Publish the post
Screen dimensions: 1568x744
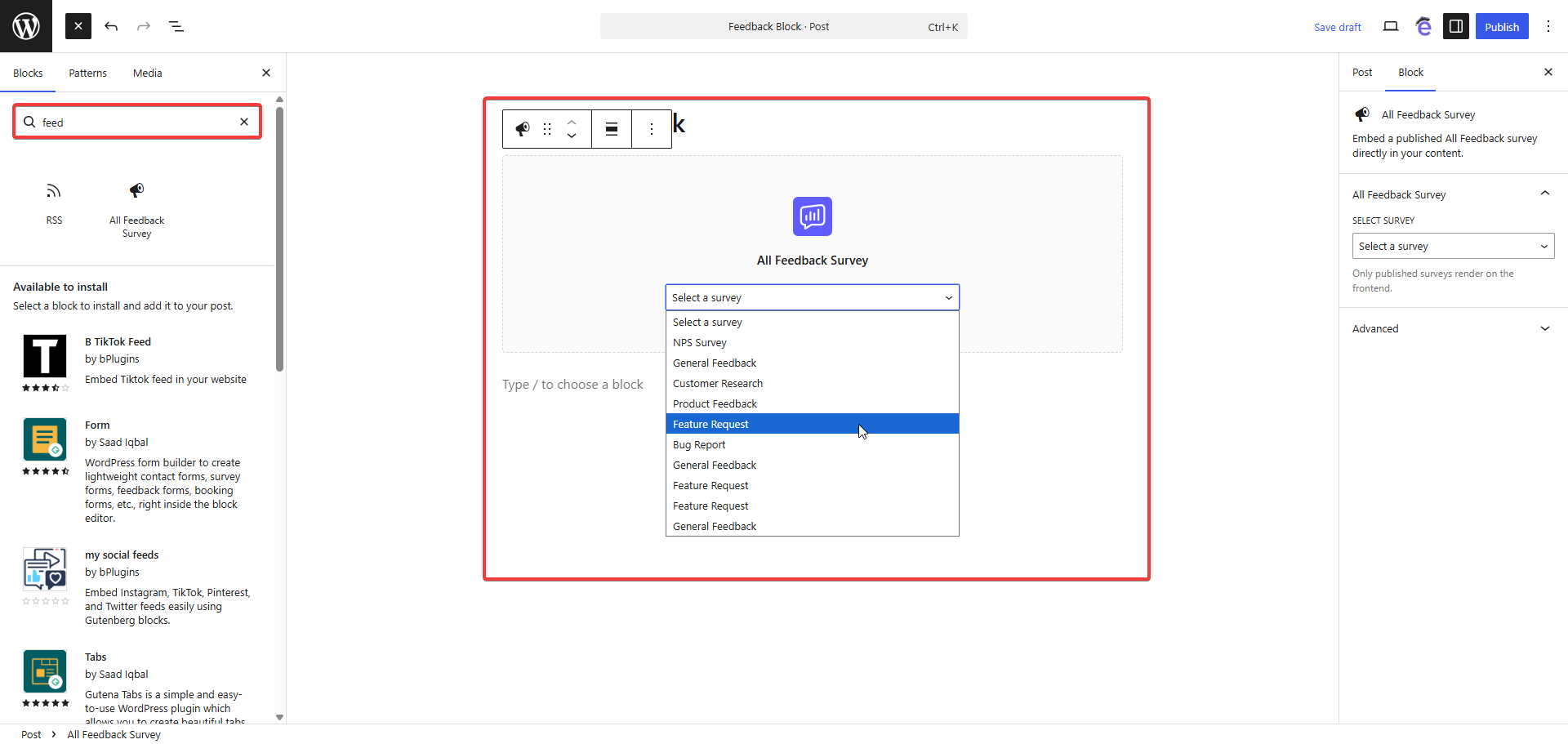1502,26
